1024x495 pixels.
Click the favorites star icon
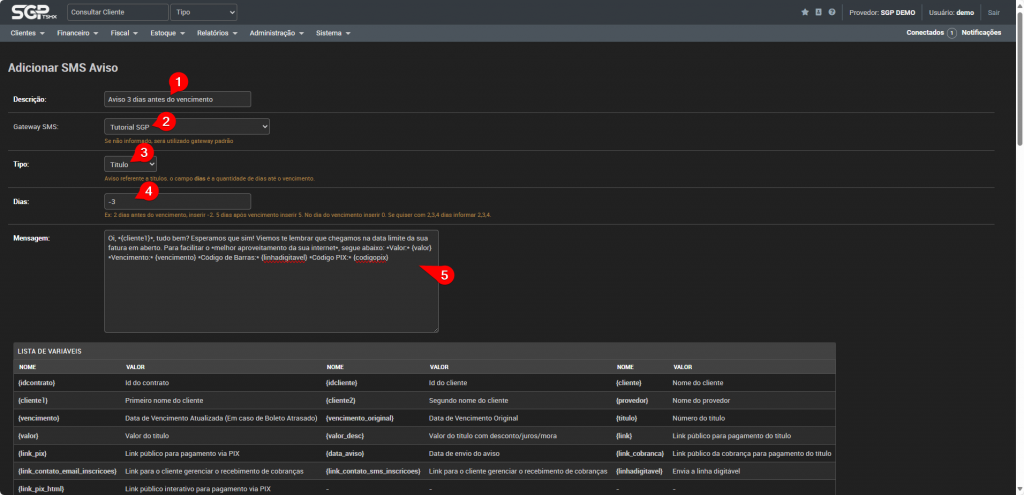tap(805, 12)
